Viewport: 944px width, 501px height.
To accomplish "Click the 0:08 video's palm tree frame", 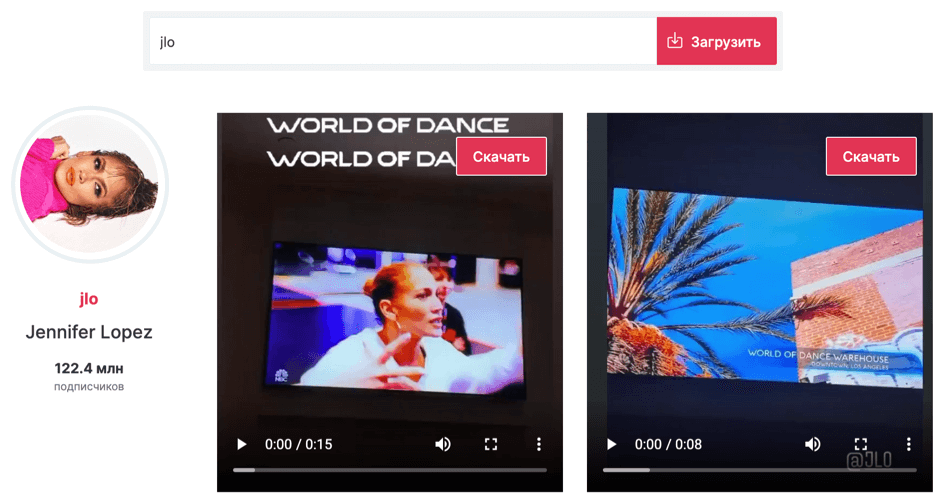I will coord(765,288).
